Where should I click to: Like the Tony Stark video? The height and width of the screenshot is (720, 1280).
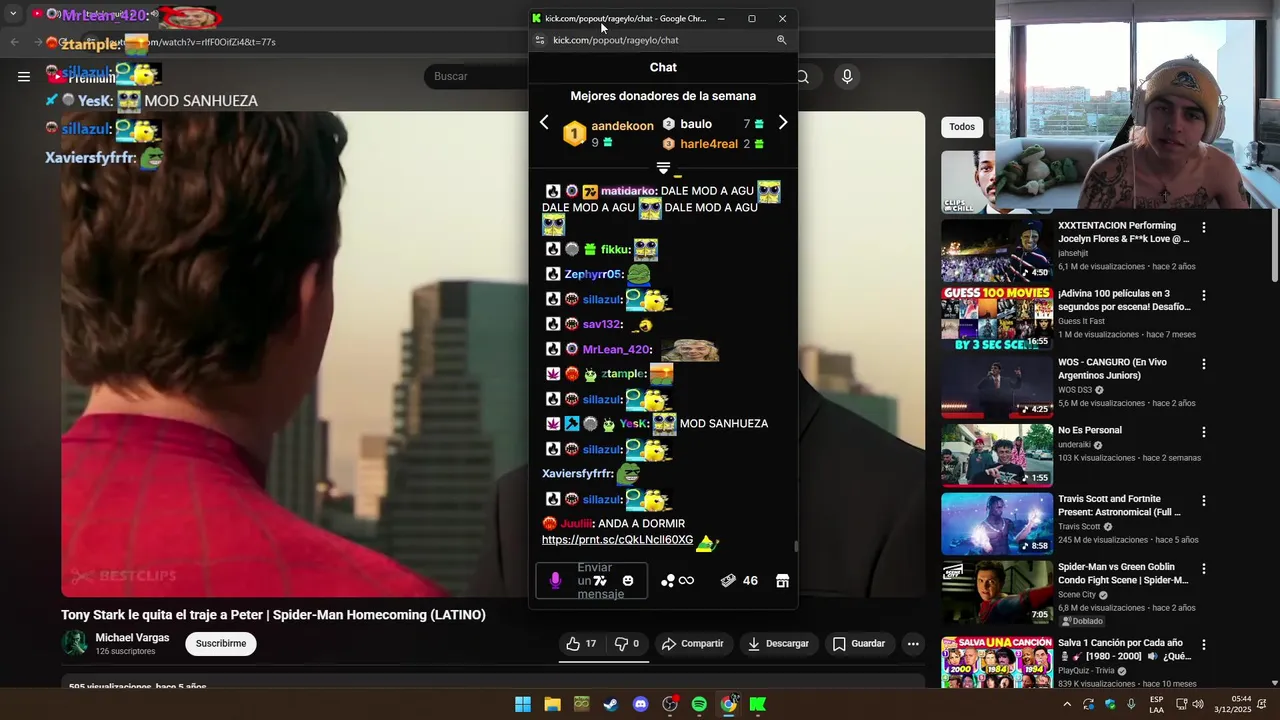(581, 644)
